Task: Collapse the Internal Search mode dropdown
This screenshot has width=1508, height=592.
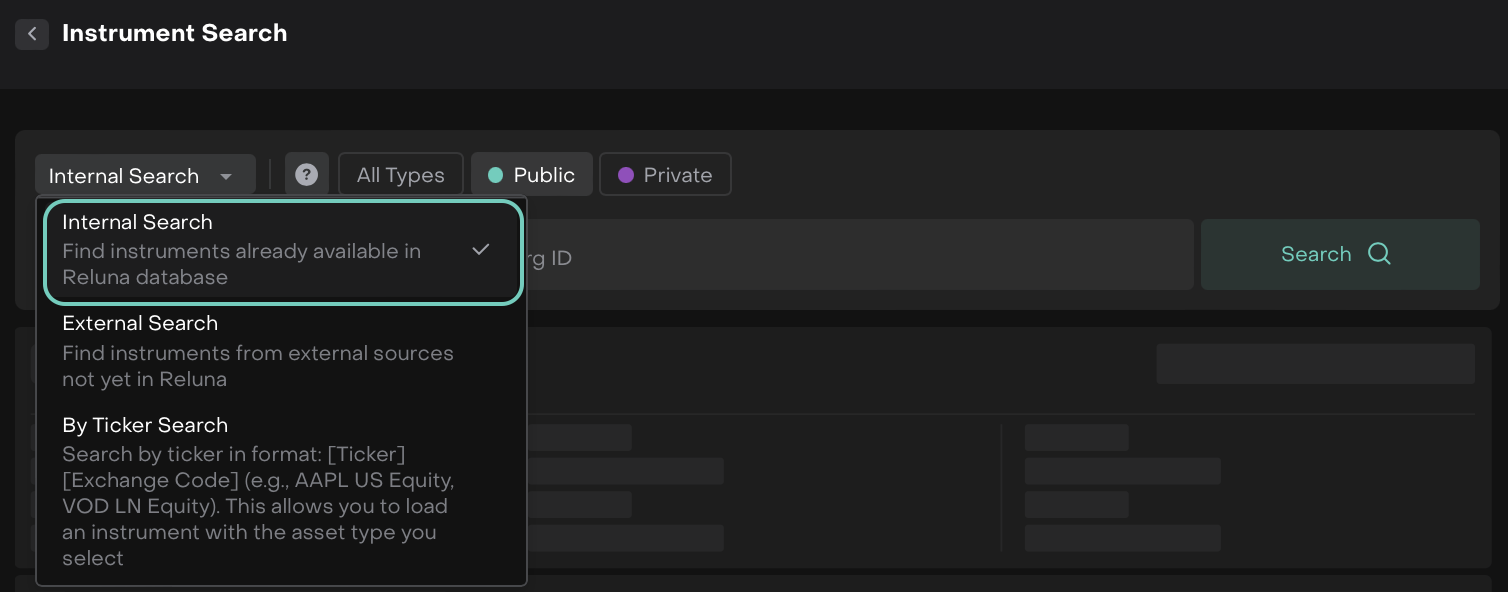Action: (x=145, y=176)
